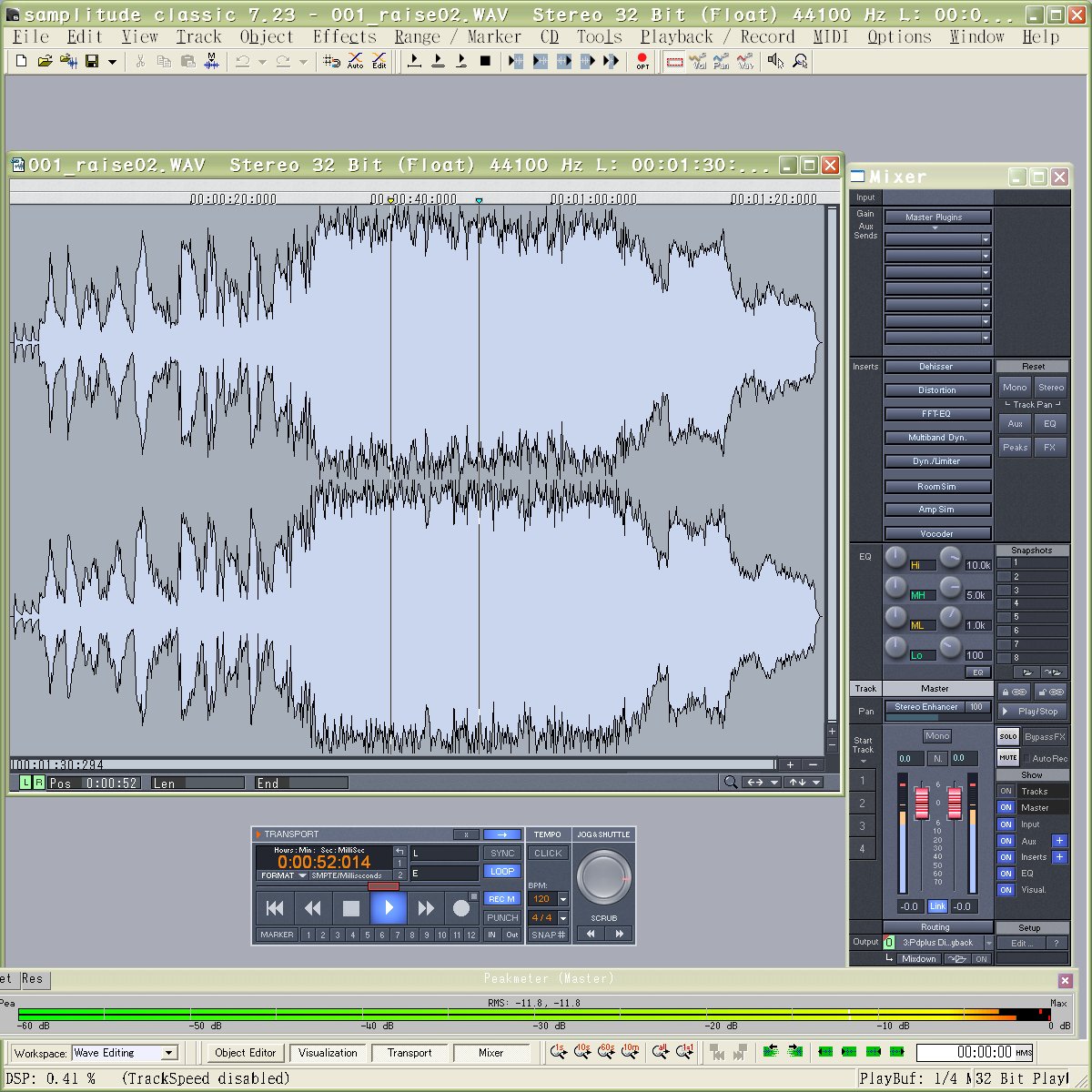The image size is (1092, 1092).
Task: Toggle the Link button between mixer faders
Action: tap(936, 906)
